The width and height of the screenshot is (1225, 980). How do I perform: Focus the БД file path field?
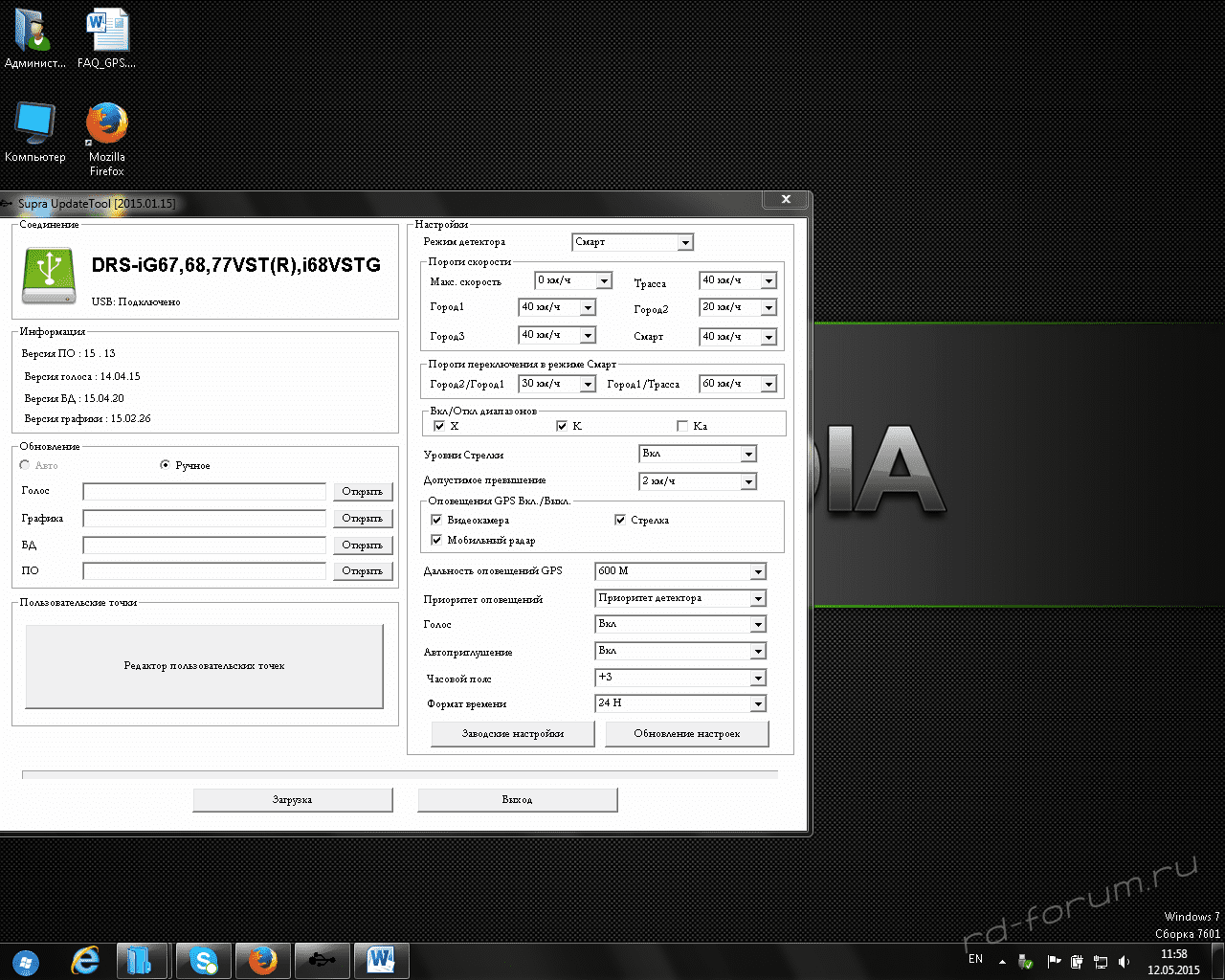pyautogui.click(x=205, y=546)
